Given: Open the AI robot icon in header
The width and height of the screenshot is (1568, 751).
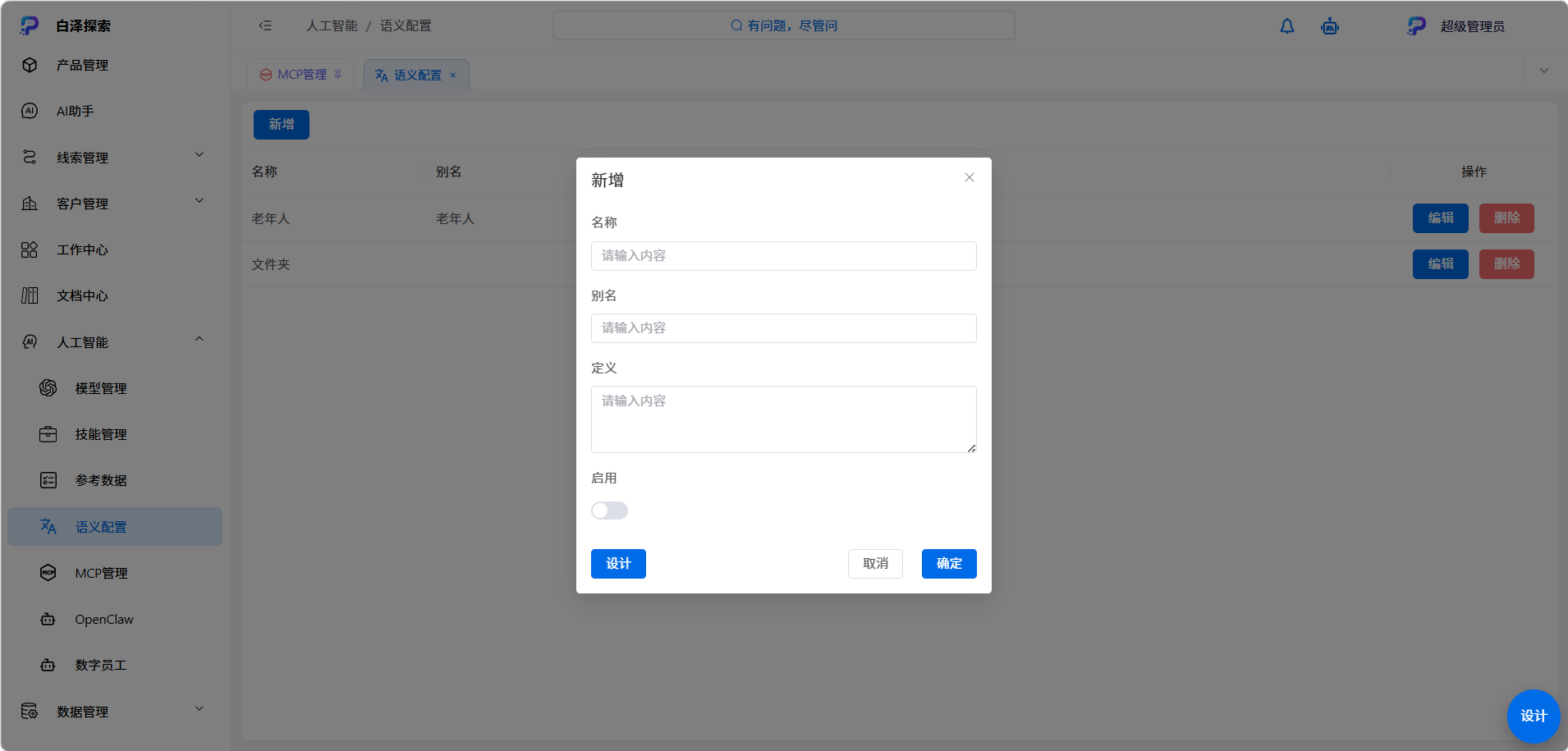Looking at the screenshot, I should click(1330, 26).
